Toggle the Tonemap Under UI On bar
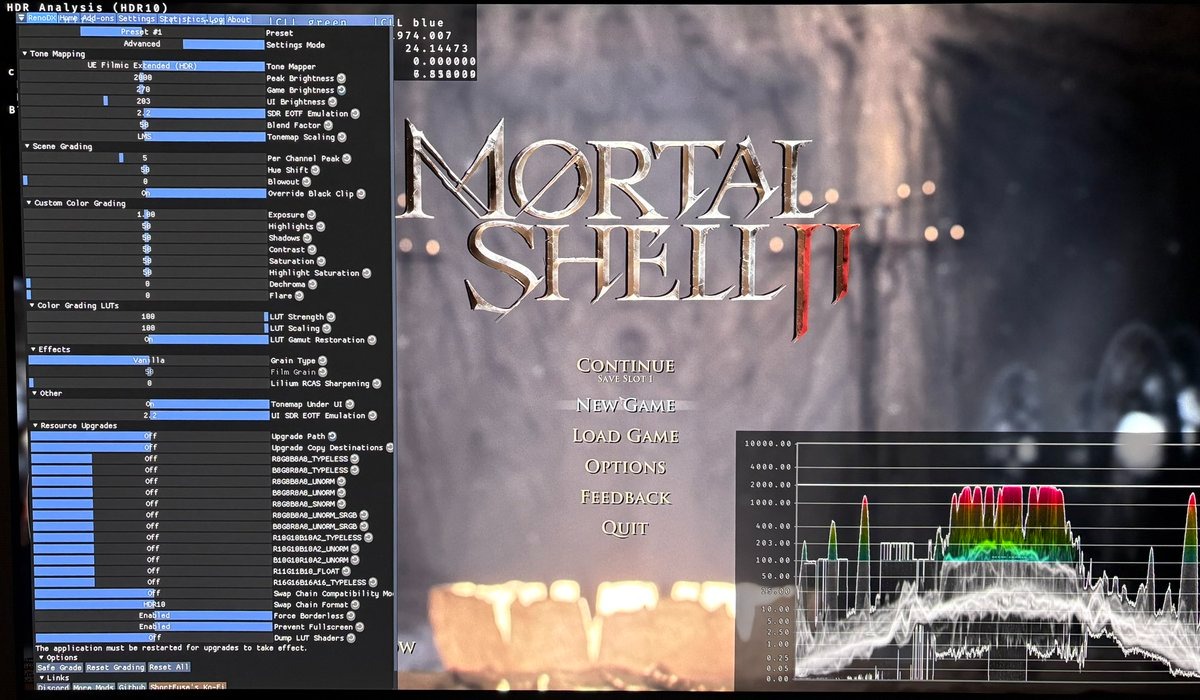 tap(150, 404)
